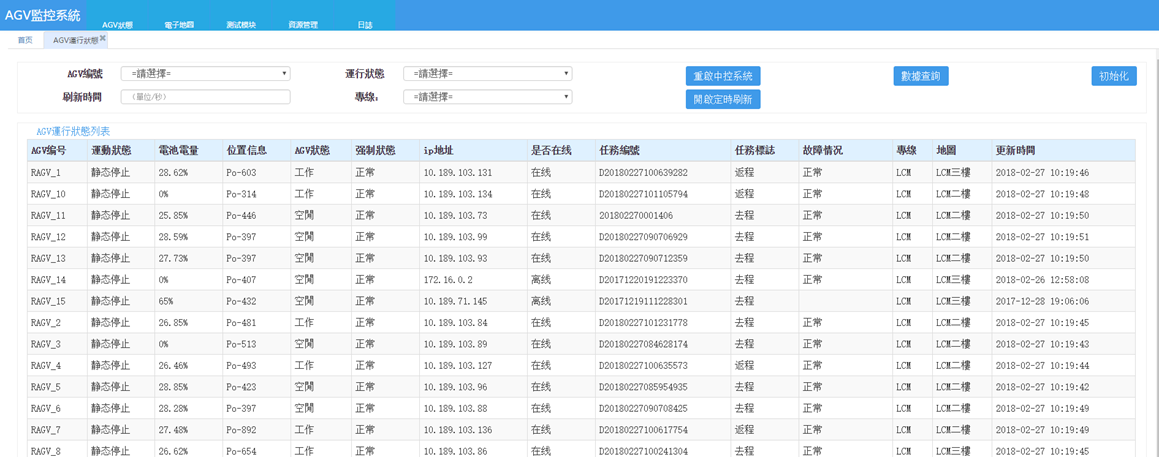Select the RAGV_14 row name cell
The image size is (1159, 457).
[x=48, y=280]
